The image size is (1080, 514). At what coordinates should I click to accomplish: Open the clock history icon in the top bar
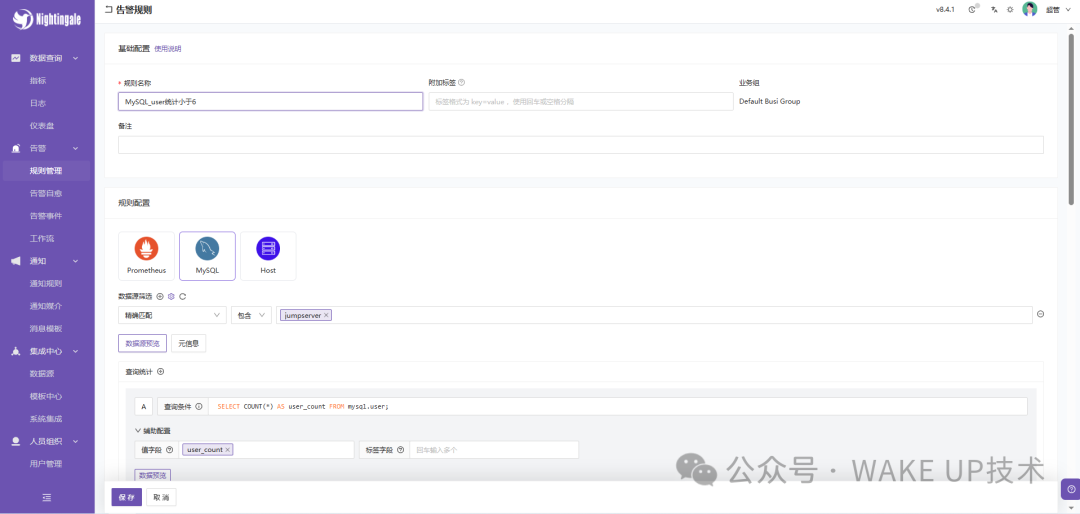[x=973, y=10]
